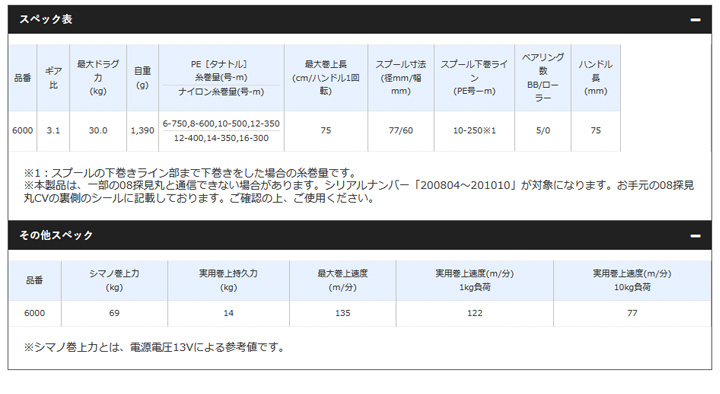Click the backing line value 10-250※1

click(474, 131)
